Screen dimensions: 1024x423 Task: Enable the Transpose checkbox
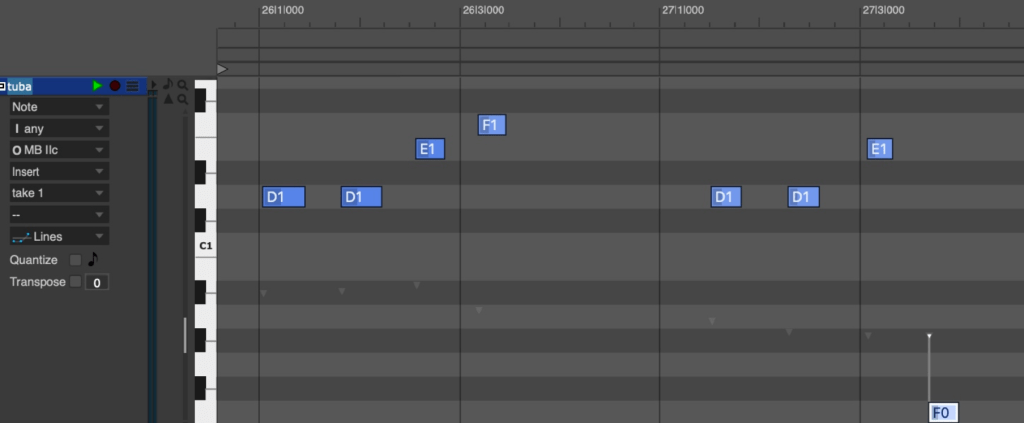pyautogui.click(x=75, y=282)
